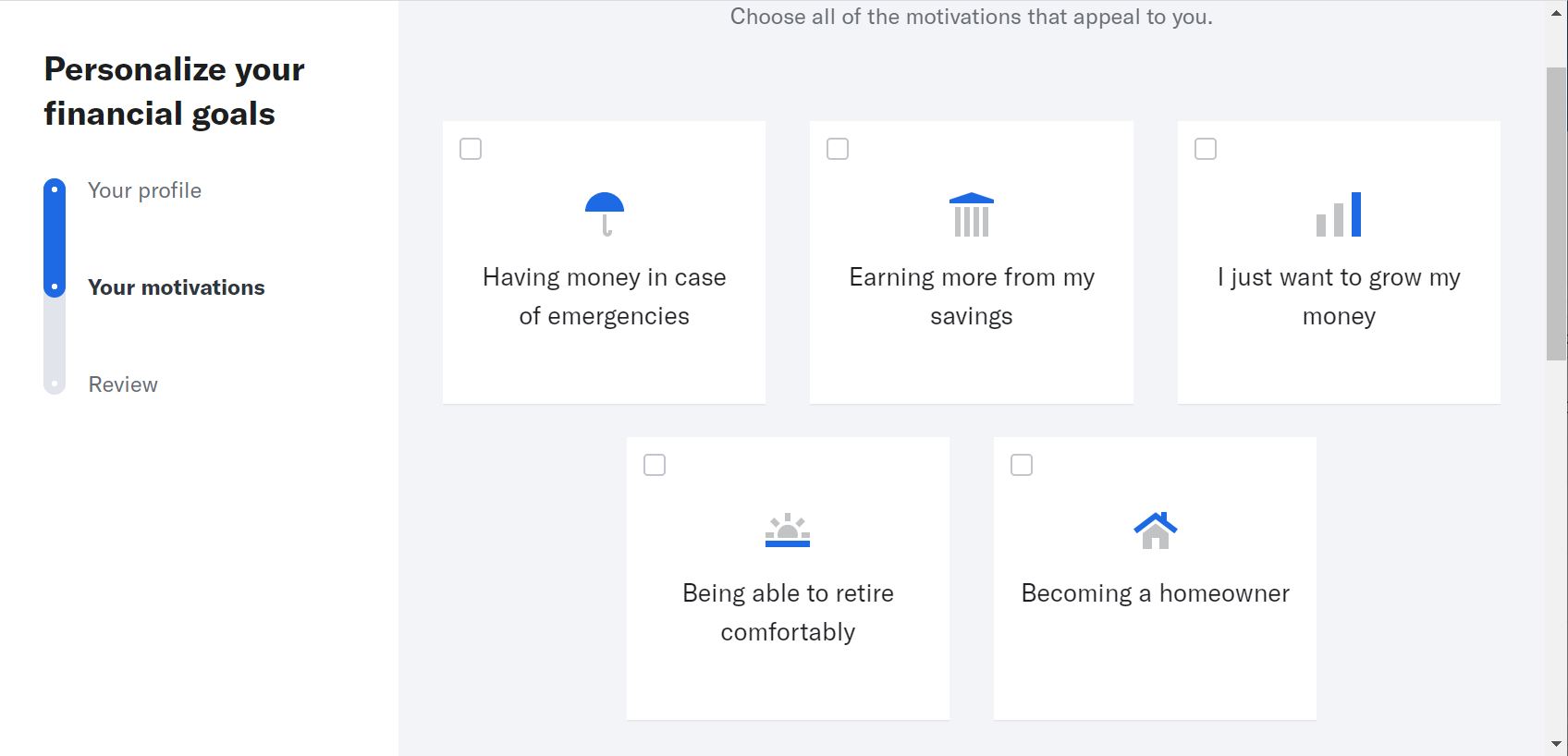This screenshot has height=756, width=1568.
Task: Enable the Earning more from my savings checkbox
Action: [x=838, y=148]
